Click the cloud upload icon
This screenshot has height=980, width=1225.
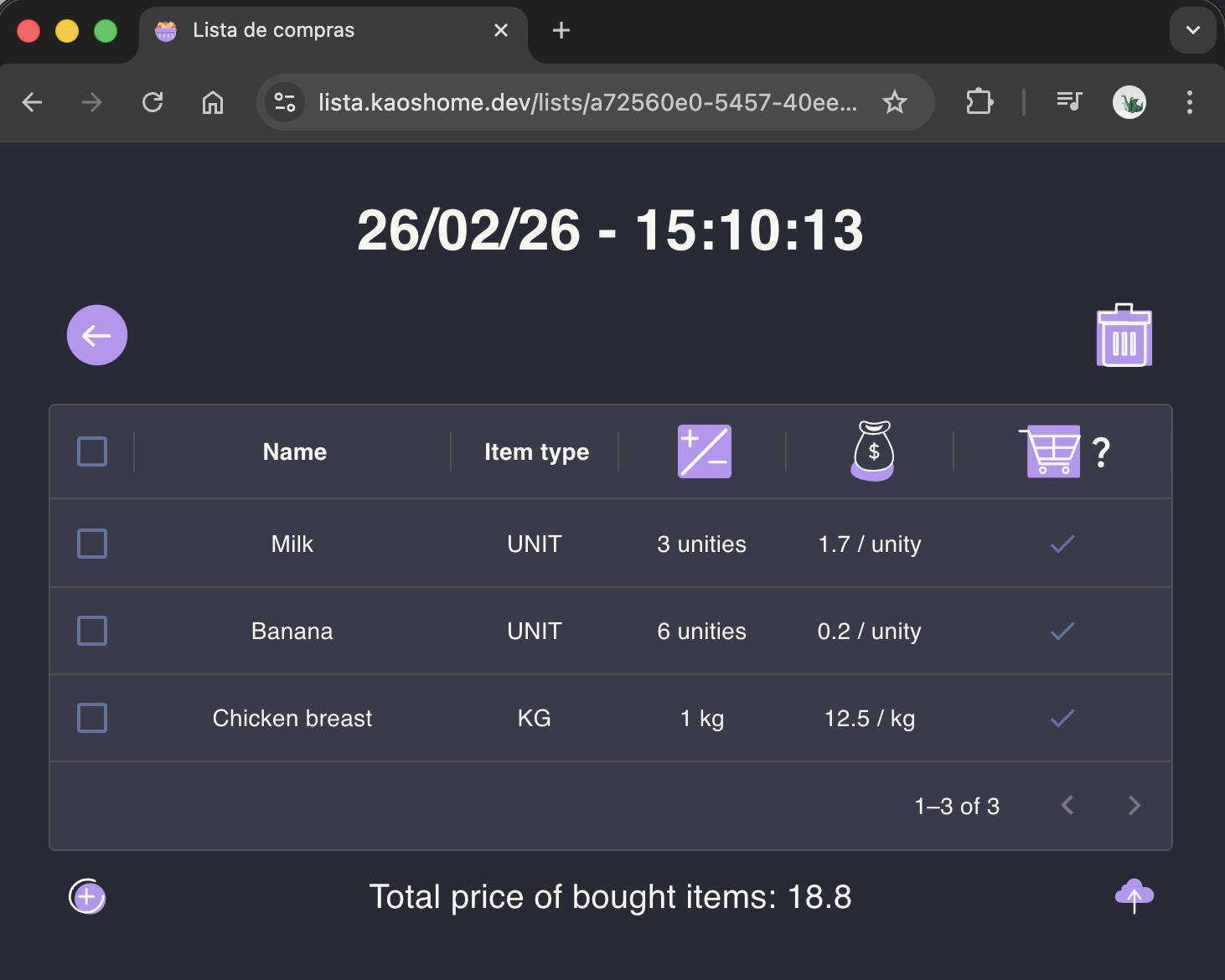tap(1135, 896)
